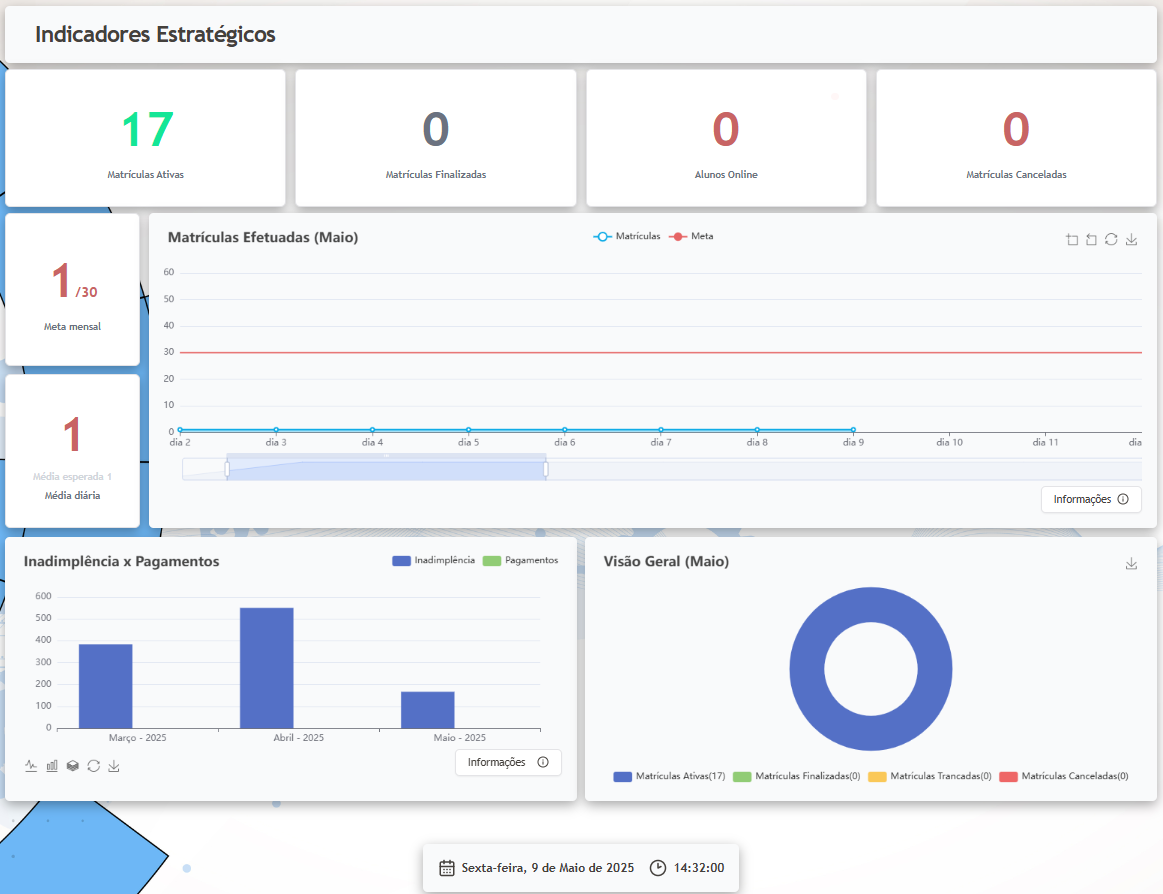This screenshot has height=894, width=1163.
Task: Download the Inadimplência x Pagamentos chart image
Action: click(114, 766)
